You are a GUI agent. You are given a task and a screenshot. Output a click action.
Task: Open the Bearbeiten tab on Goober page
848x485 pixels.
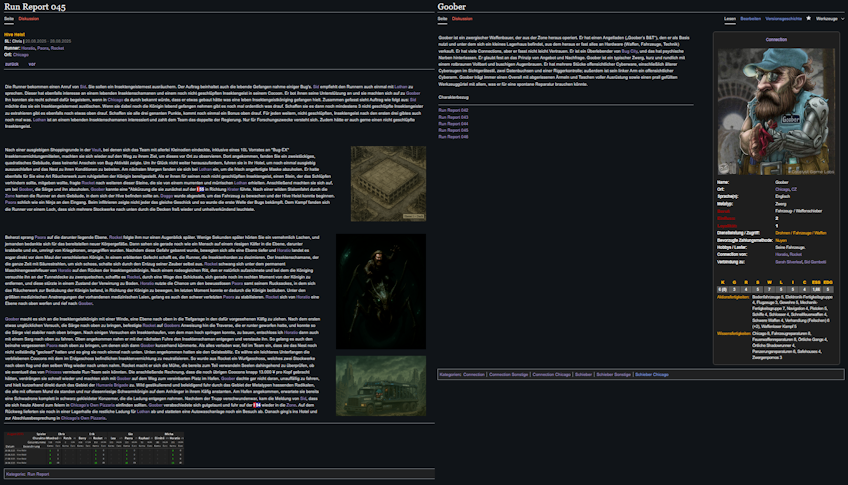click(751, 18)
